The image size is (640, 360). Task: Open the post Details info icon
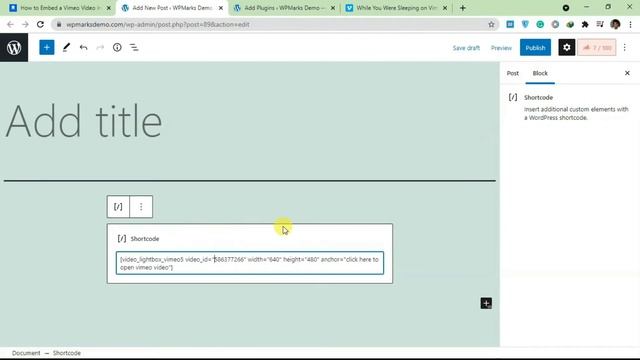117,48
